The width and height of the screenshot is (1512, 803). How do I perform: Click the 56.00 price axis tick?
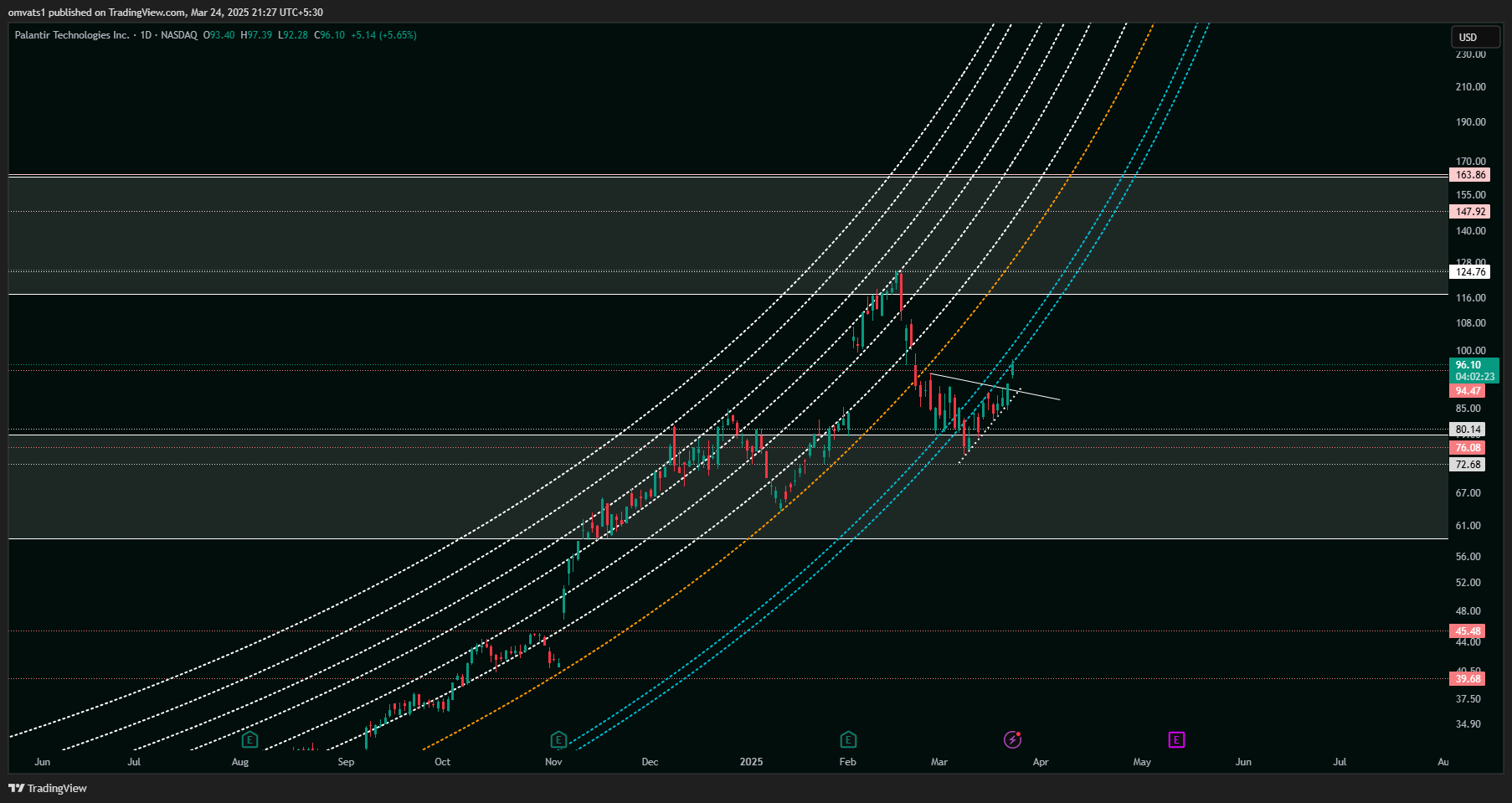click(1468, 557)
